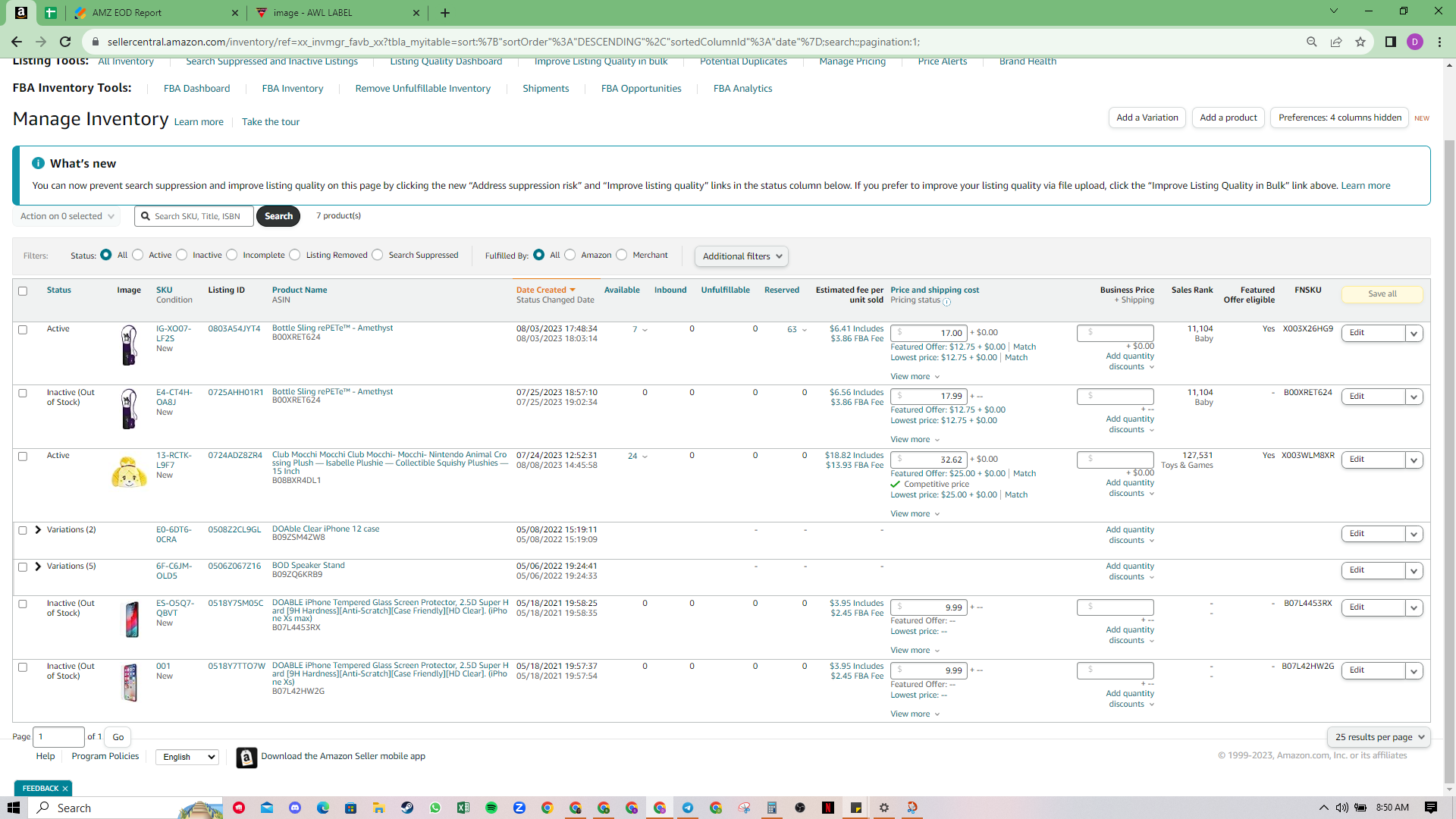
Task: Check the box for Club Mocchi row
Action: coord(23,457)
